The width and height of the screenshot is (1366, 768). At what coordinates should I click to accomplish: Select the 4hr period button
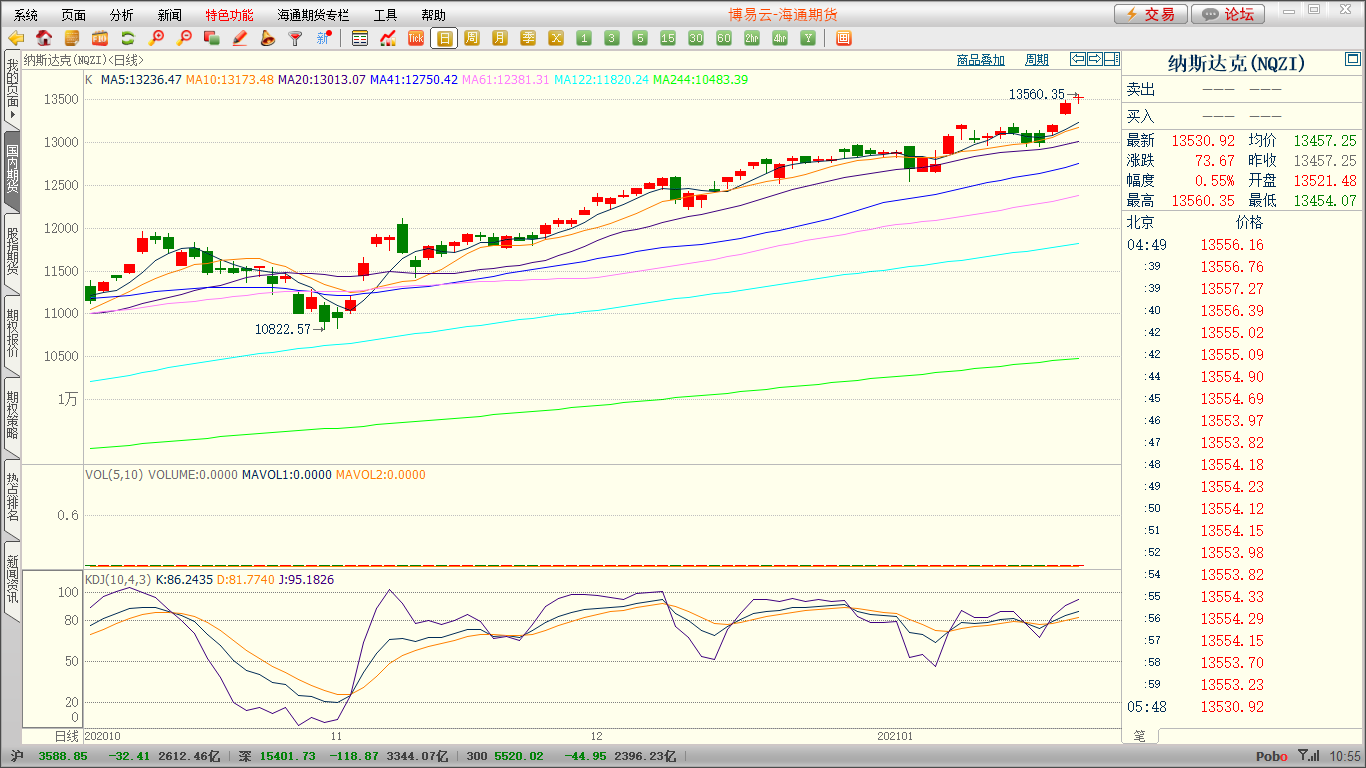(x=780, y=38)
